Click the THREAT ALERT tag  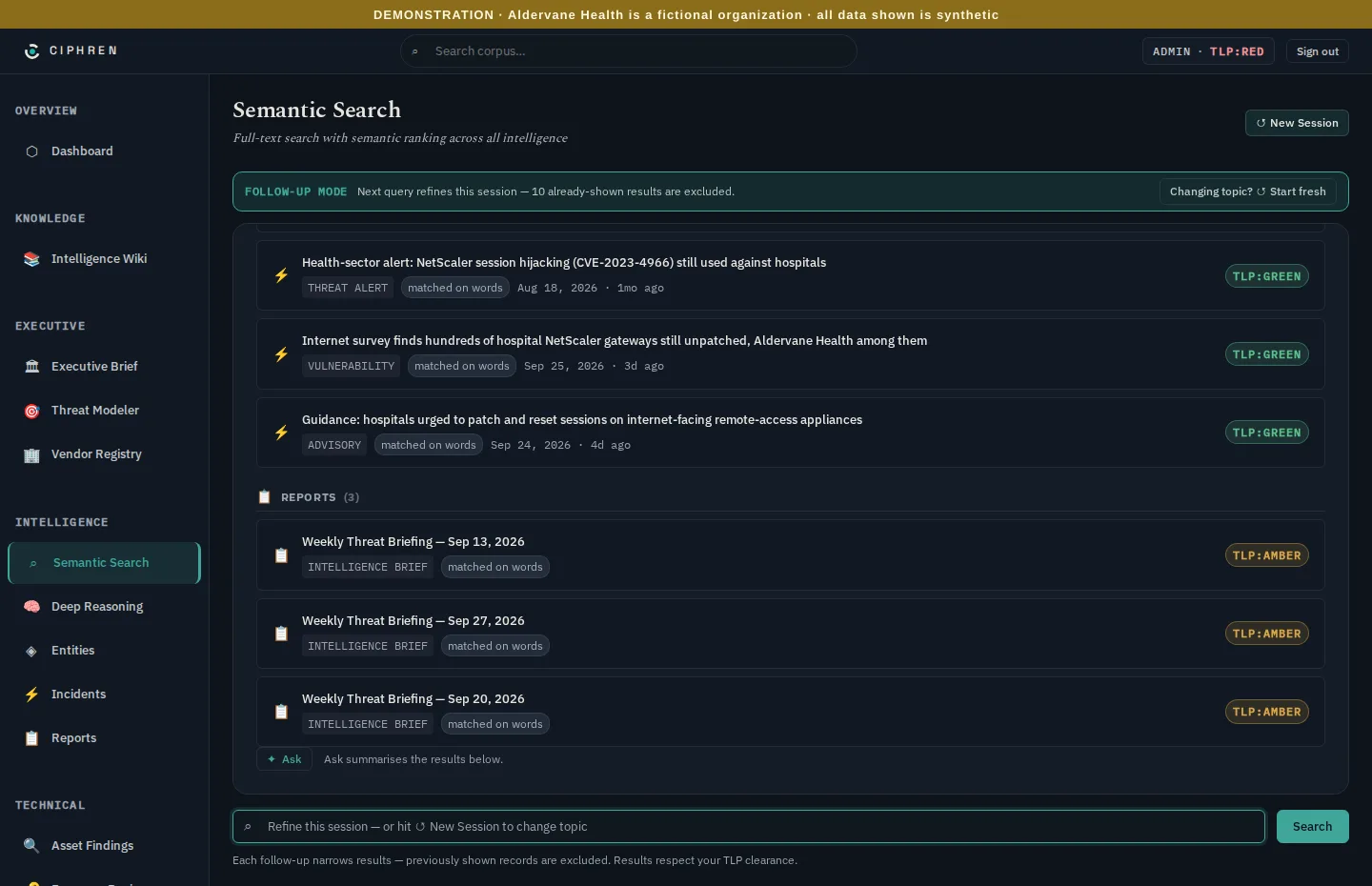pyautogui.click(x=348, y=288)
